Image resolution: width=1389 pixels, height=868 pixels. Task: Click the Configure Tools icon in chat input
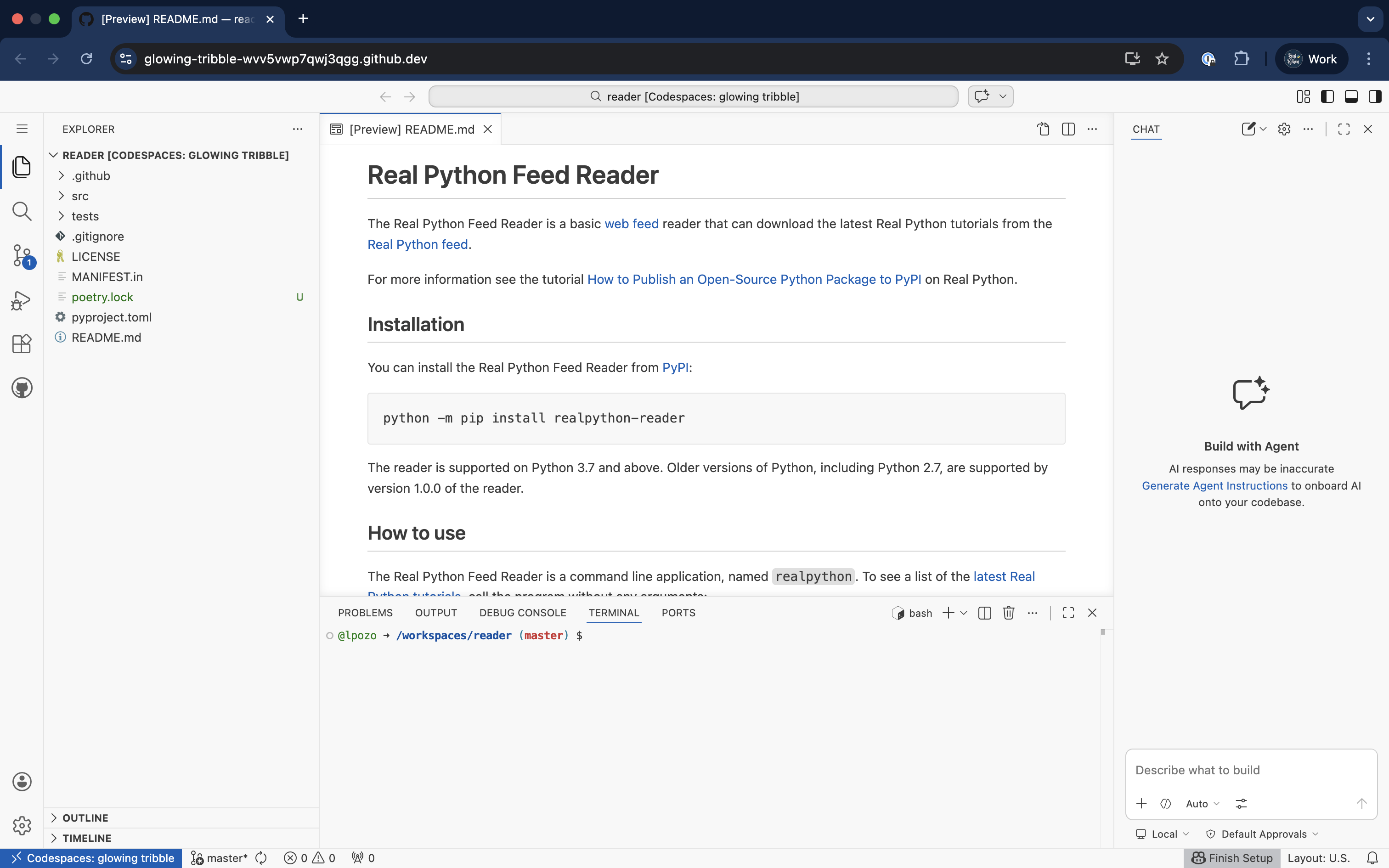[x=1241, y=804]
